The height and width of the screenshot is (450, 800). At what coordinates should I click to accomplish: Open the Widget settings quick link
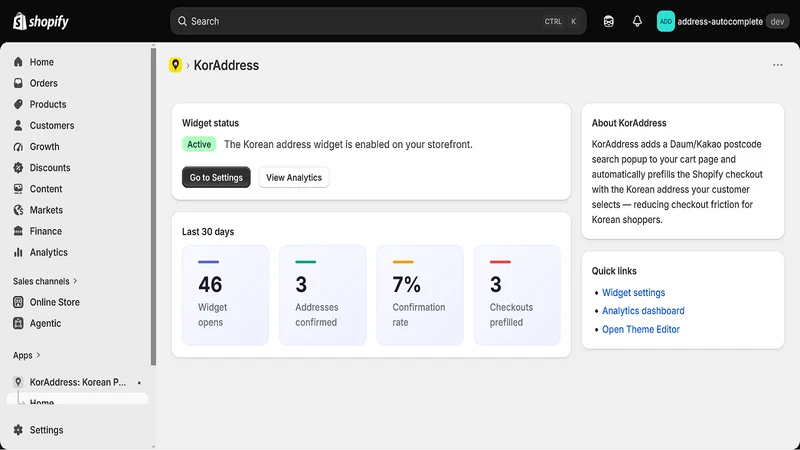633,292
